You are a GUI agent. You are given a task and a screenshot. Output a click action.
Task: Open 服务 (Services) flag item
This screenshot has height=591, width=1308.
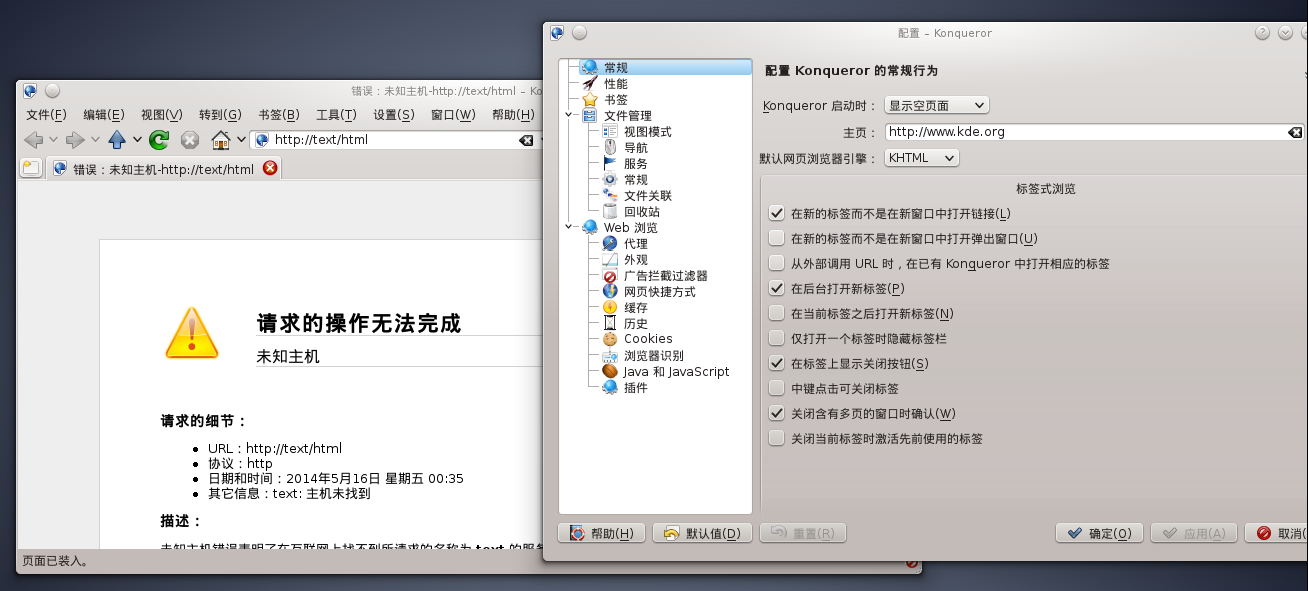pyautogui.click(x=635, y=164)
